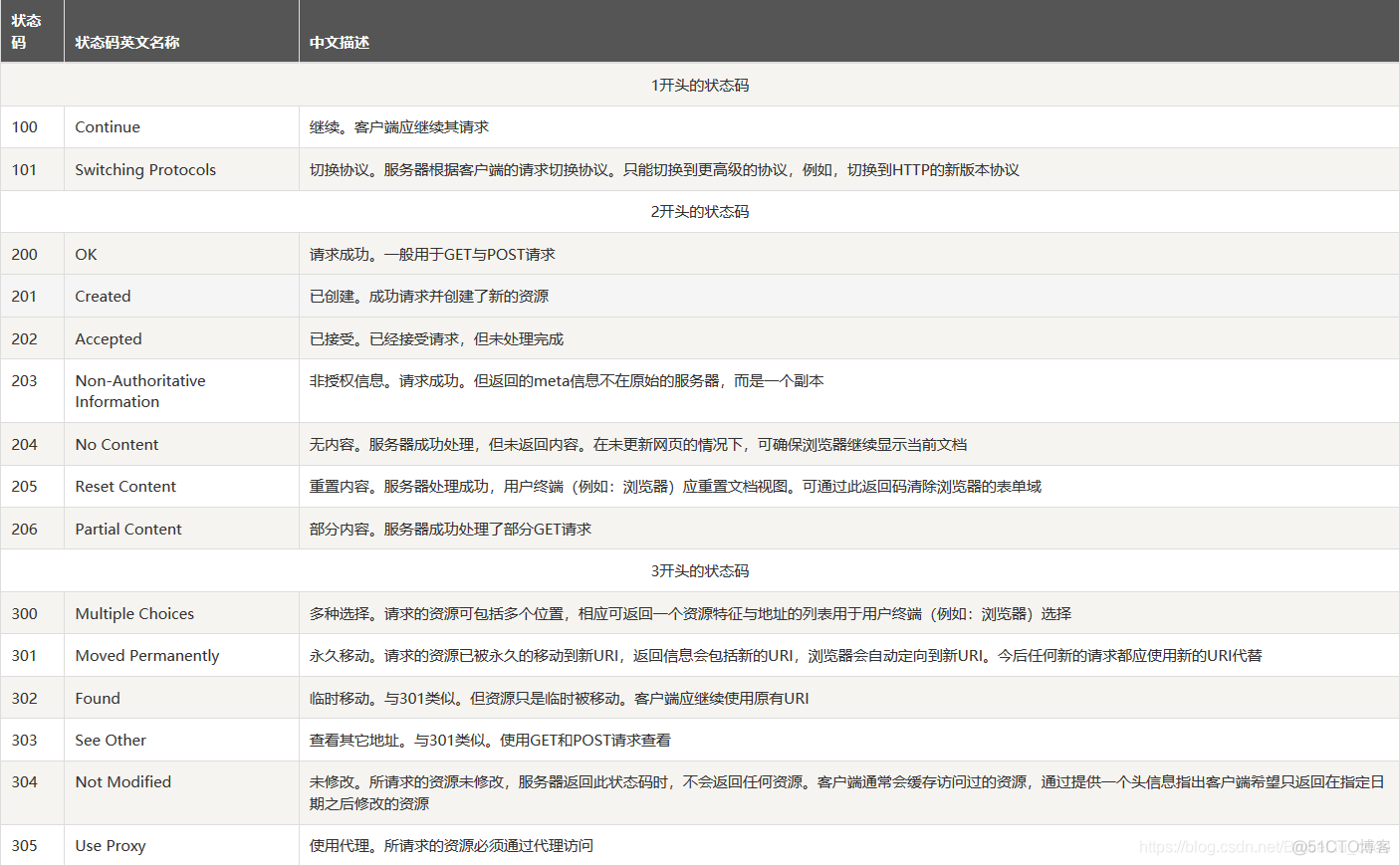Click description starting with 临时移动
Image resolution: width=1400 pixels, height=865 pixels.
point(559,698)
